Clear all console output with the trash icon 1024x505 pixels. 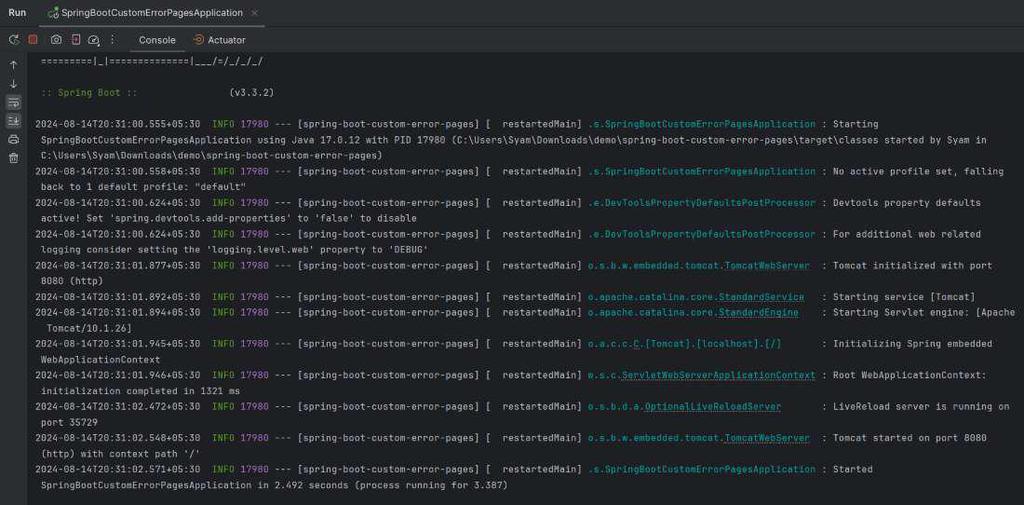click(14, 157)
